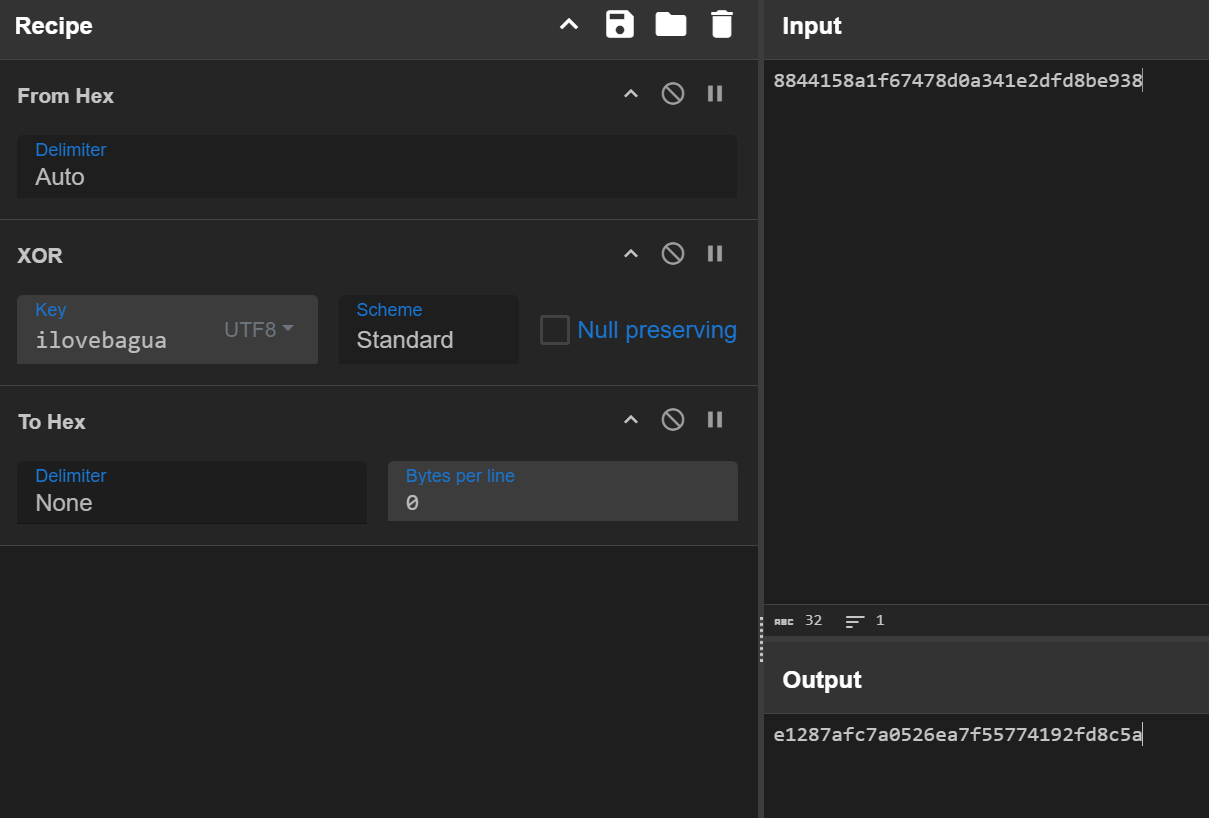Image resolution: width=1209 pixels, height=818 pixels.
Task: Load a recipe using folder icon
Action: click(x=670, y=25)
